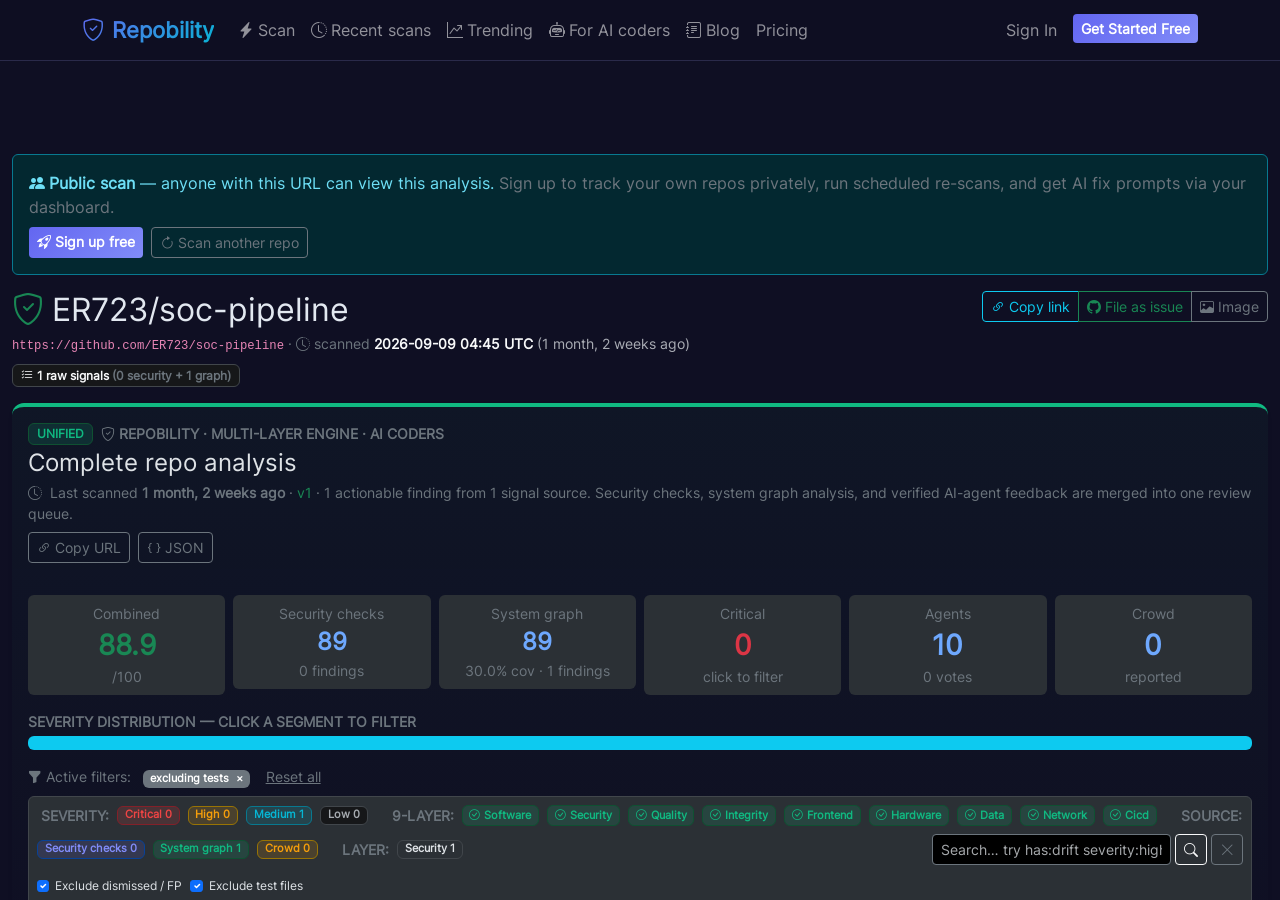Image resolution: width=1280 pixels, height=900 pixels.
Task: Open the Trending menu item
Action: point(490,30)
